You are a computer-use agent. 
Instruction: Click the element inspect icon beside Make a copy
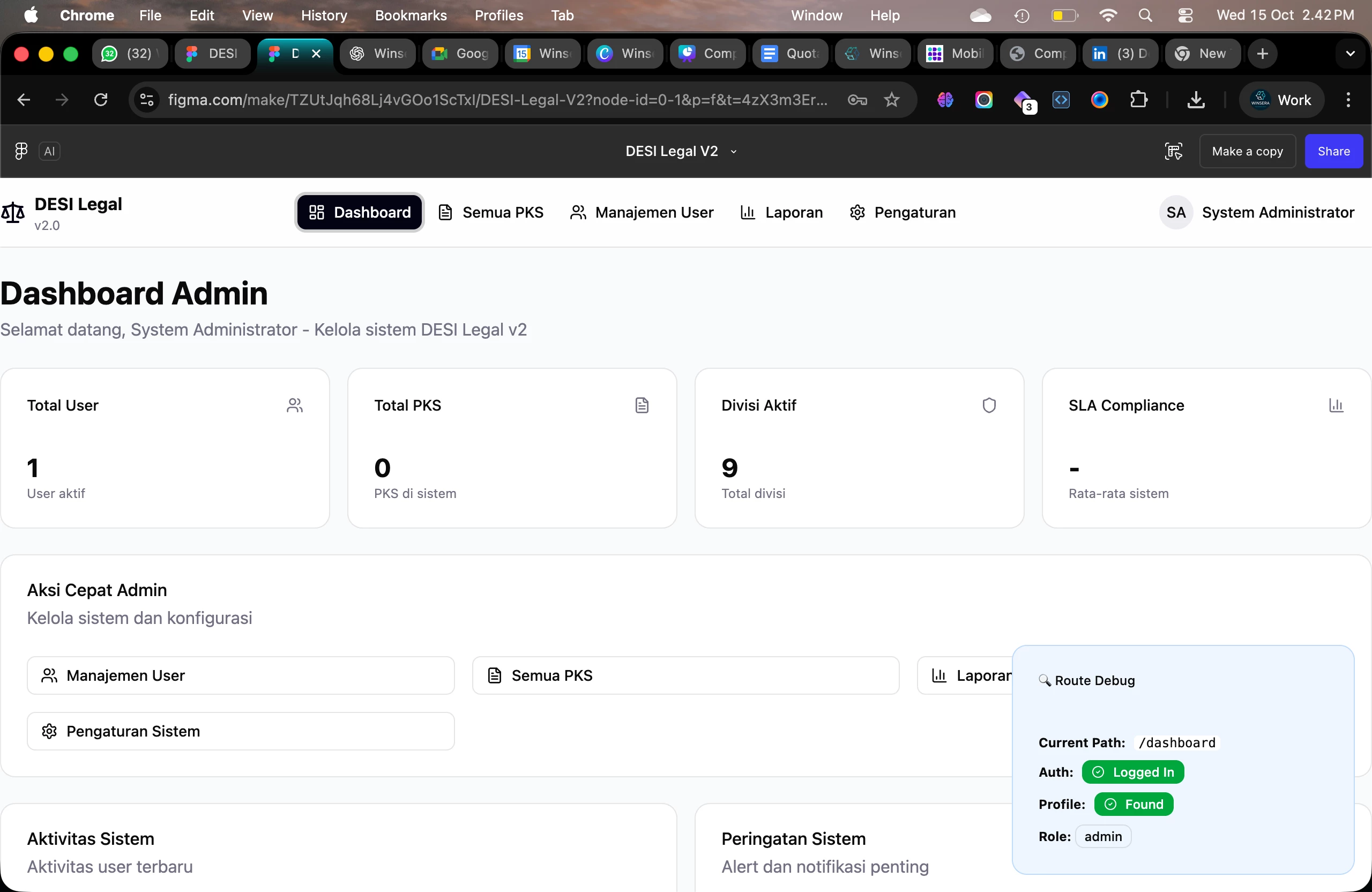(1173, 151)
